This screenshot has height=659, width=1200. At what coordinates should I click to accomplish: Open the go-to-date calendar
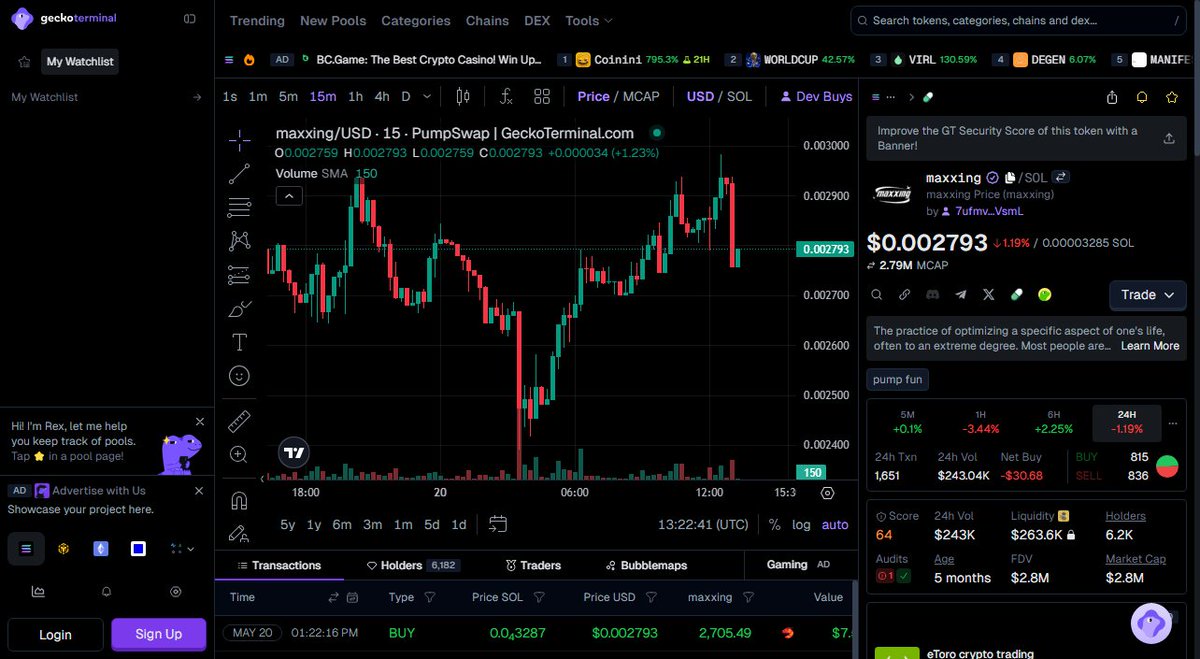point(498,524)
